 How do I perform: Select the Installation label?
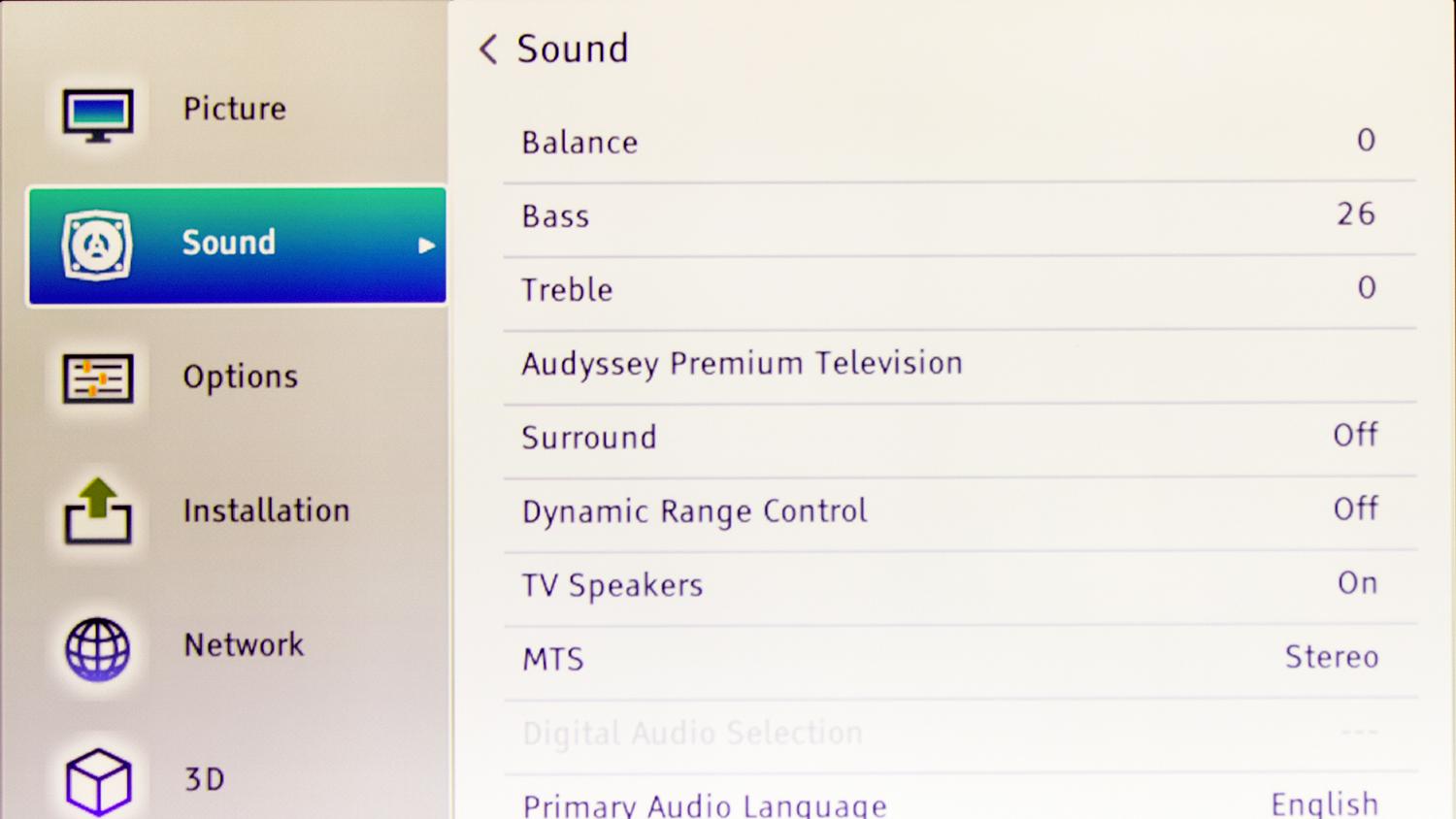[267, 510]
